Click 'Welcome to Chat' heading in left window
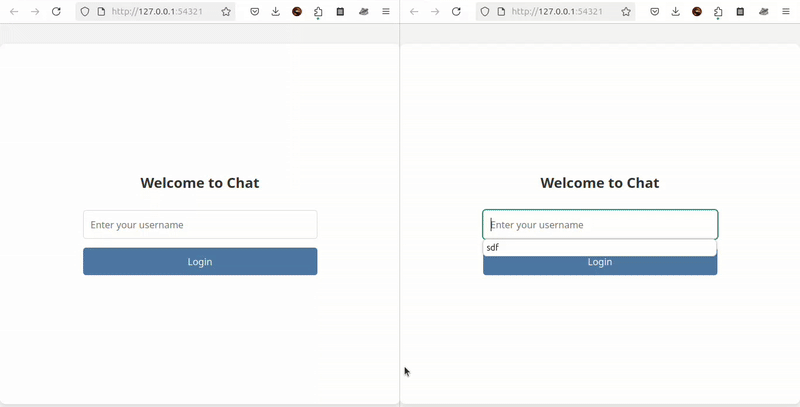This screenshot has width=800, height=407. pyautogui.click(x=200, y=183)
